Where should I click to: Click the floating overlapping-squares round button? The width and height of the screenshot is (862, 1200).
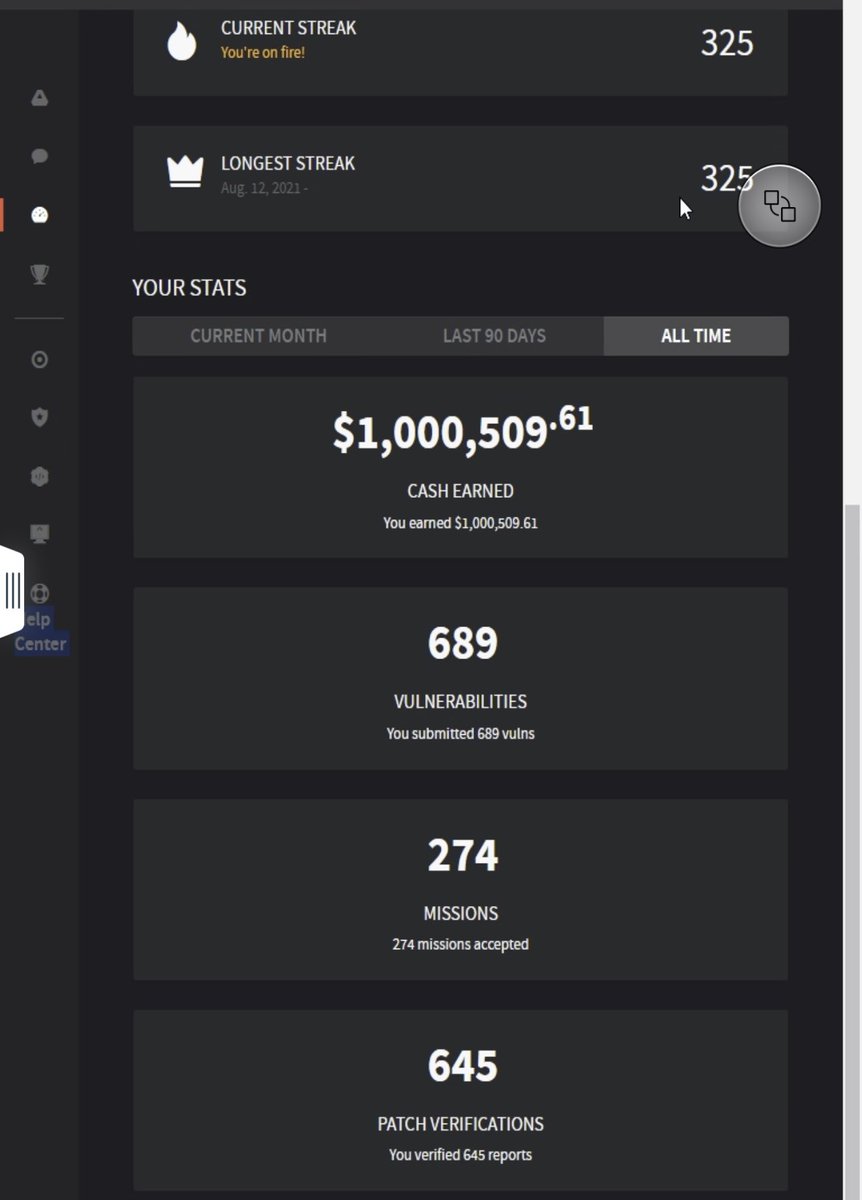tap(779, 206)
